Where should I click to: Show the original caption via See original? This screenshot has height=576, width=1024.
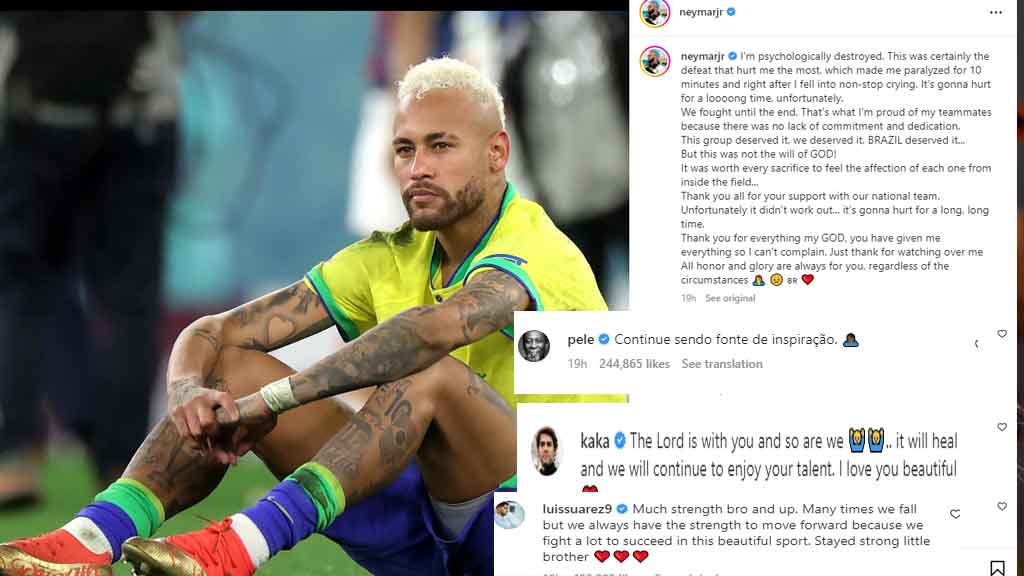click(730, 298)
